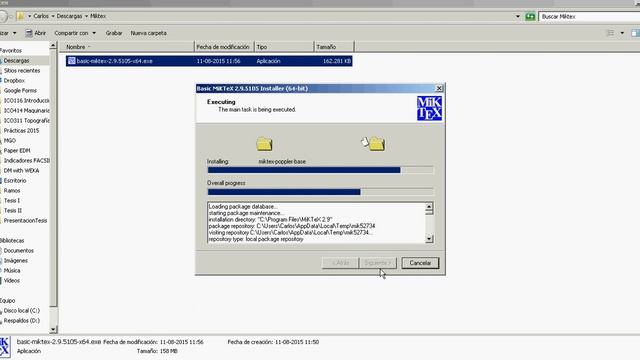Close the MiKTeX installer dialog
This screenshot has height=360, width=640.
coord(439,88)
